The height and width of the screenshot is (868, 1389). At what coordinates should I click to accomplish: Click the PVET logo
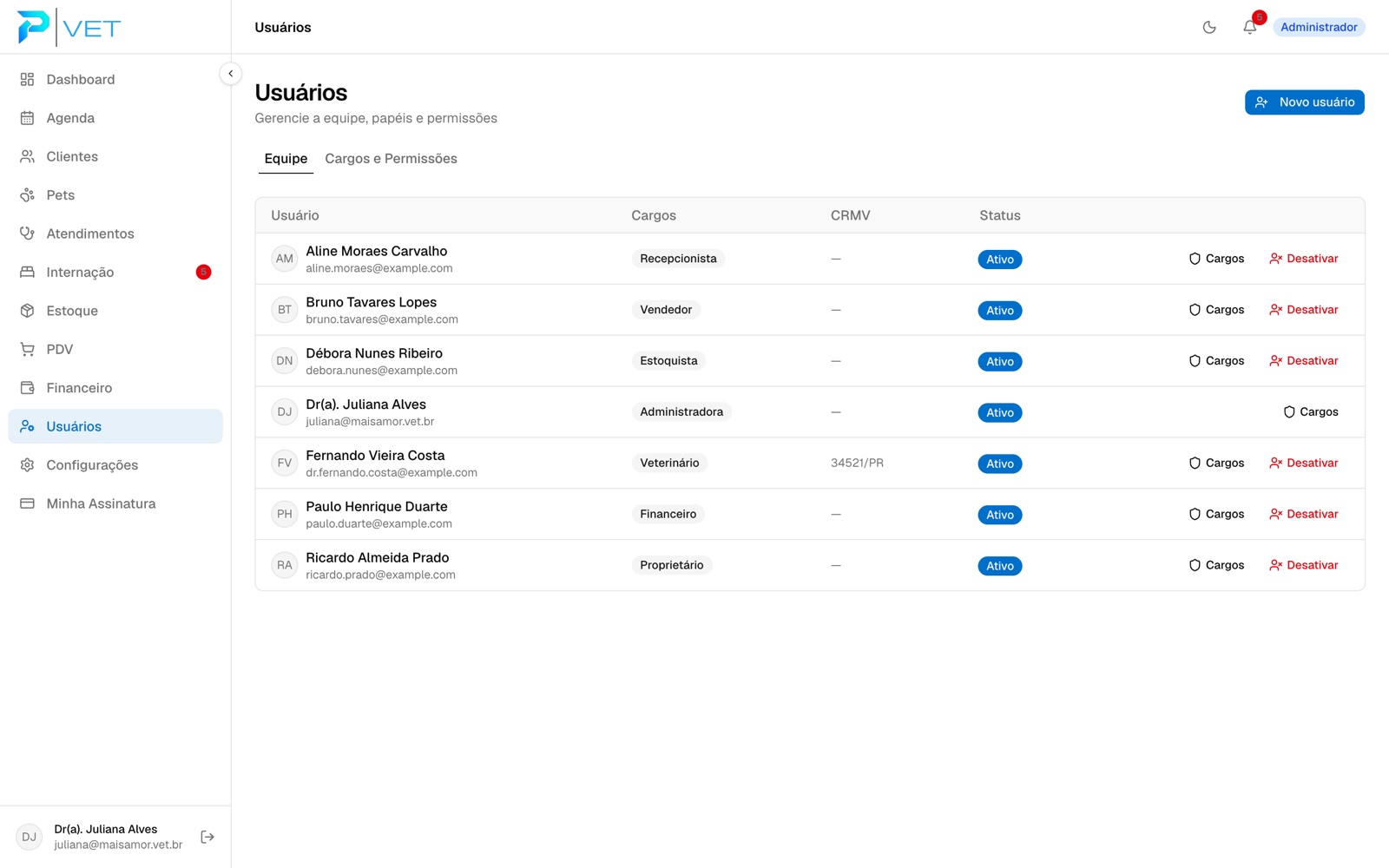click(x=69, y=28)
